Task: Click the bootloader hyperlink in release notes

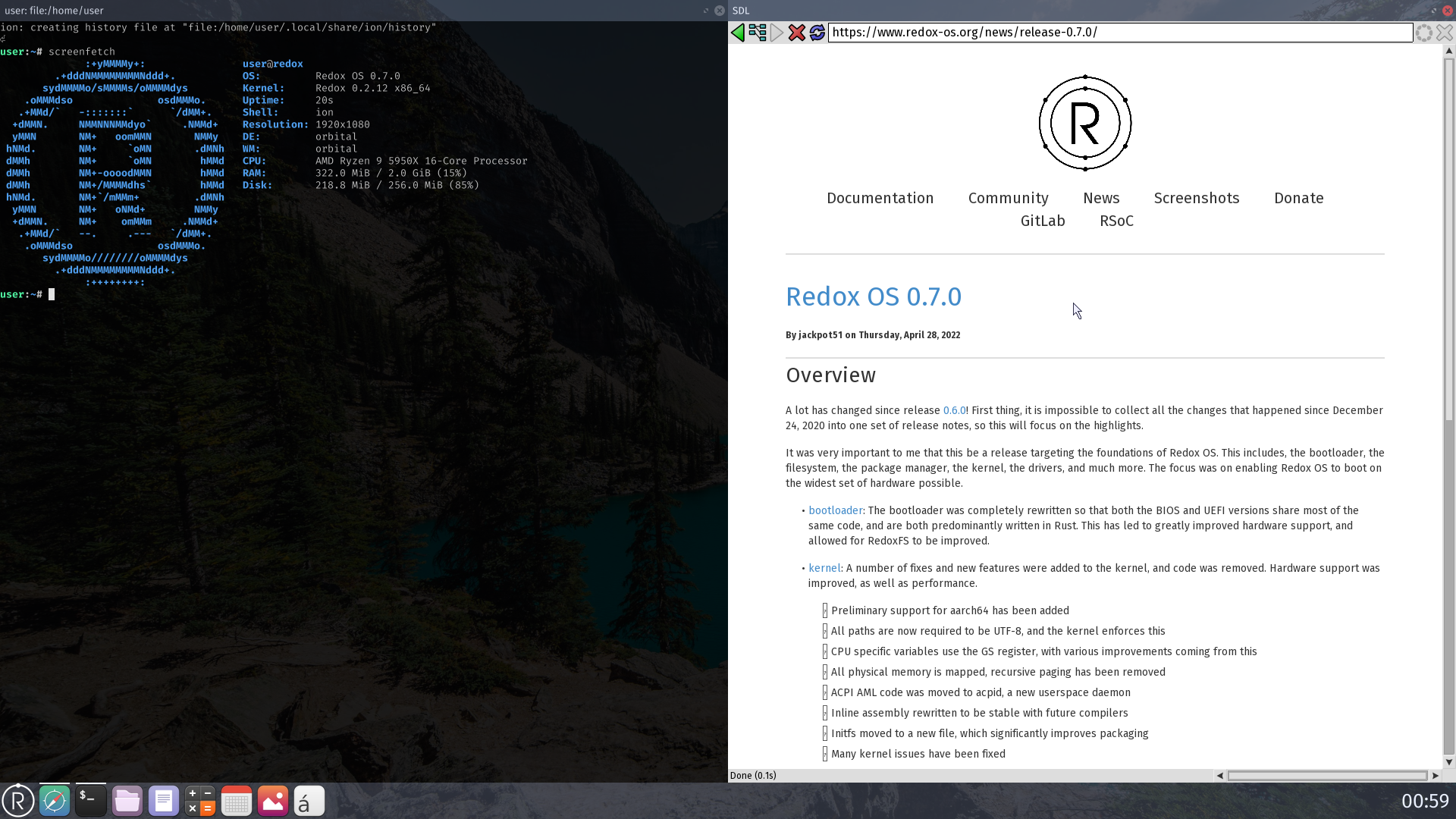Action: click(x=835, y=510)
